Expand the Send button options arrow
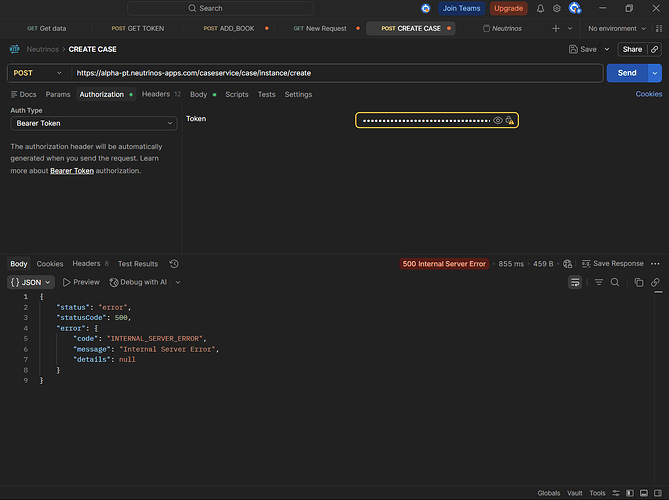The height and width of the screenshot is (500, 669). [655, 73]
